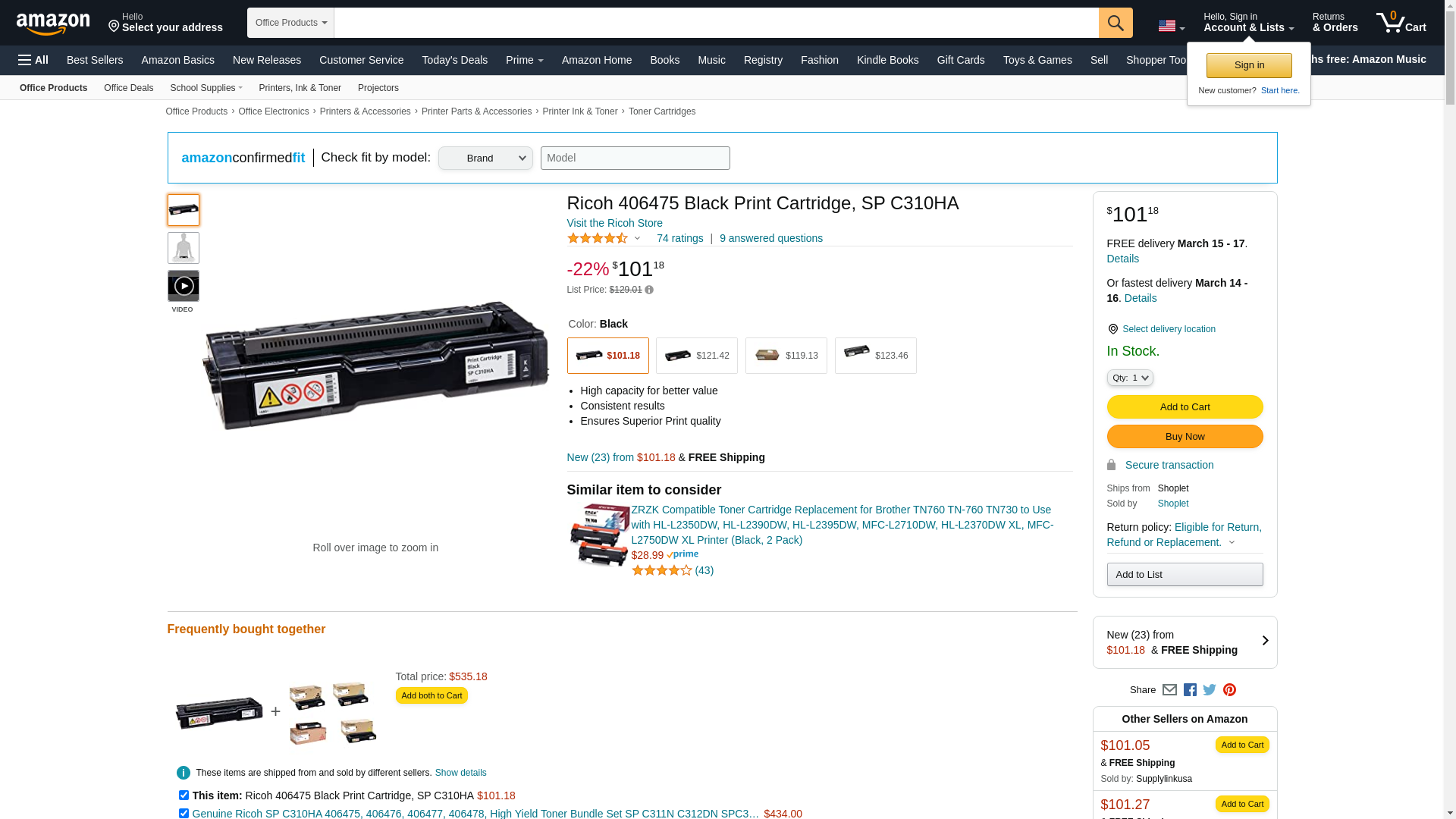Go to Today's Deals

tap(454, 60)
